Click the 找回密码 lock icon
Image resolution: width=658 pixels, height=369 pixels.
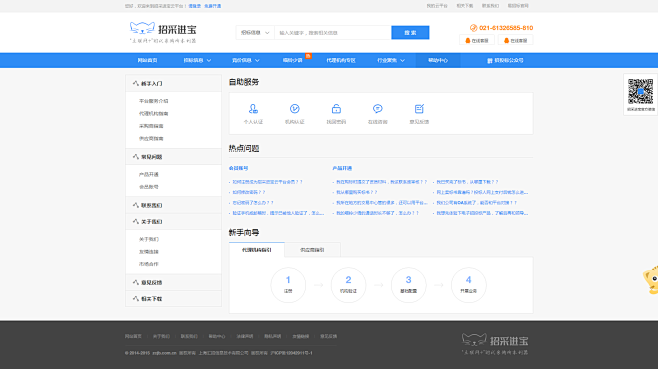(x=336, y=109)
